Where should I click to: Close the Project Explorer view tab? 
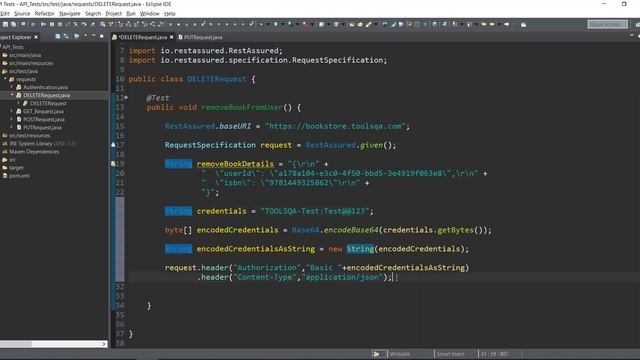point(36,37)
